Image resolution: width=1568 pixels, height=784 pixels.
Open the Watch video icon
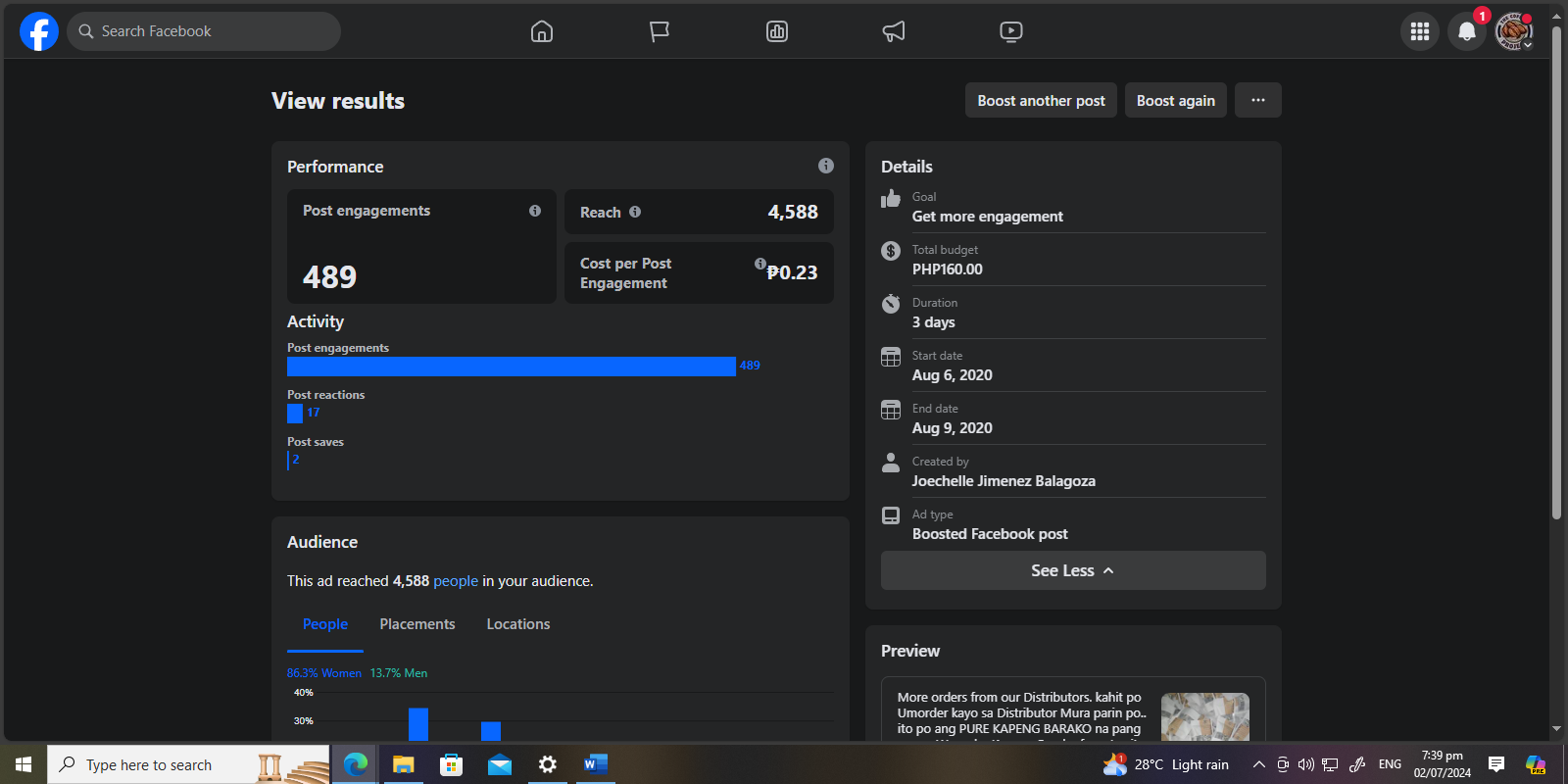click(1011, 31)
